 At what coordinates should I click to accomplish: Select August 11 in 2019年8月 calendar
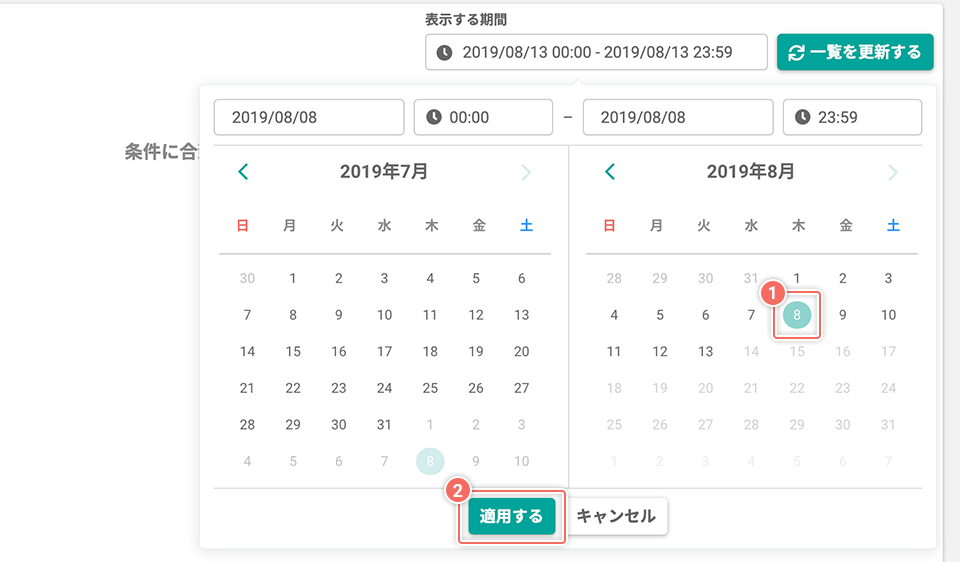(x=614, y=351)
